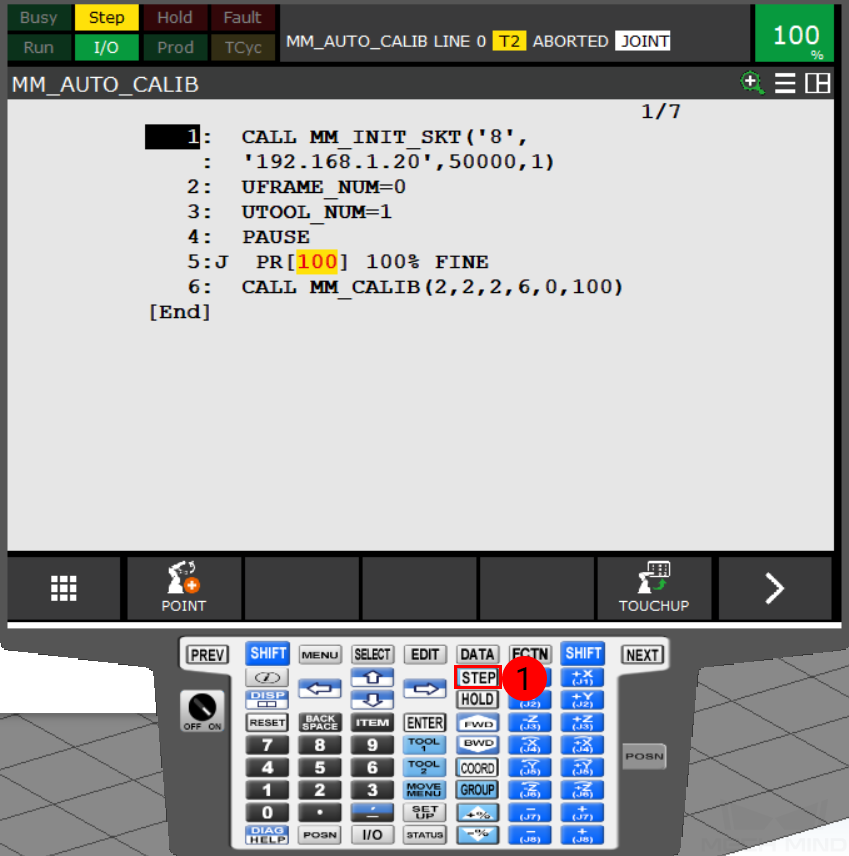Click the DIAG HELP key
The width and height of the screenshot is (849, 856).
(x=268, y=835)
